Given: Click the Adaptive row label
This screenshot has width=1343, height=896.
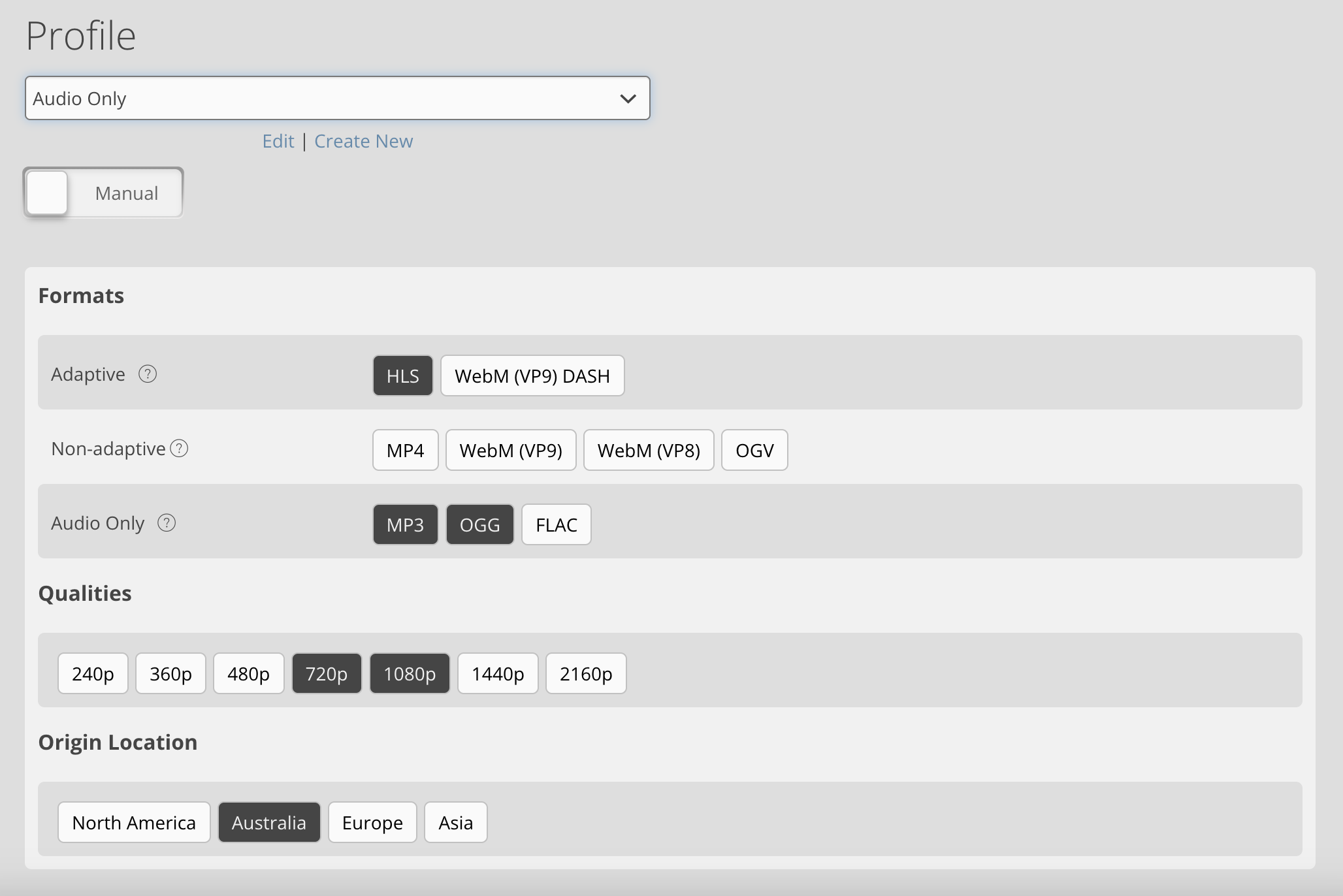Looking at the screenshot, I should tap(88, 374).
